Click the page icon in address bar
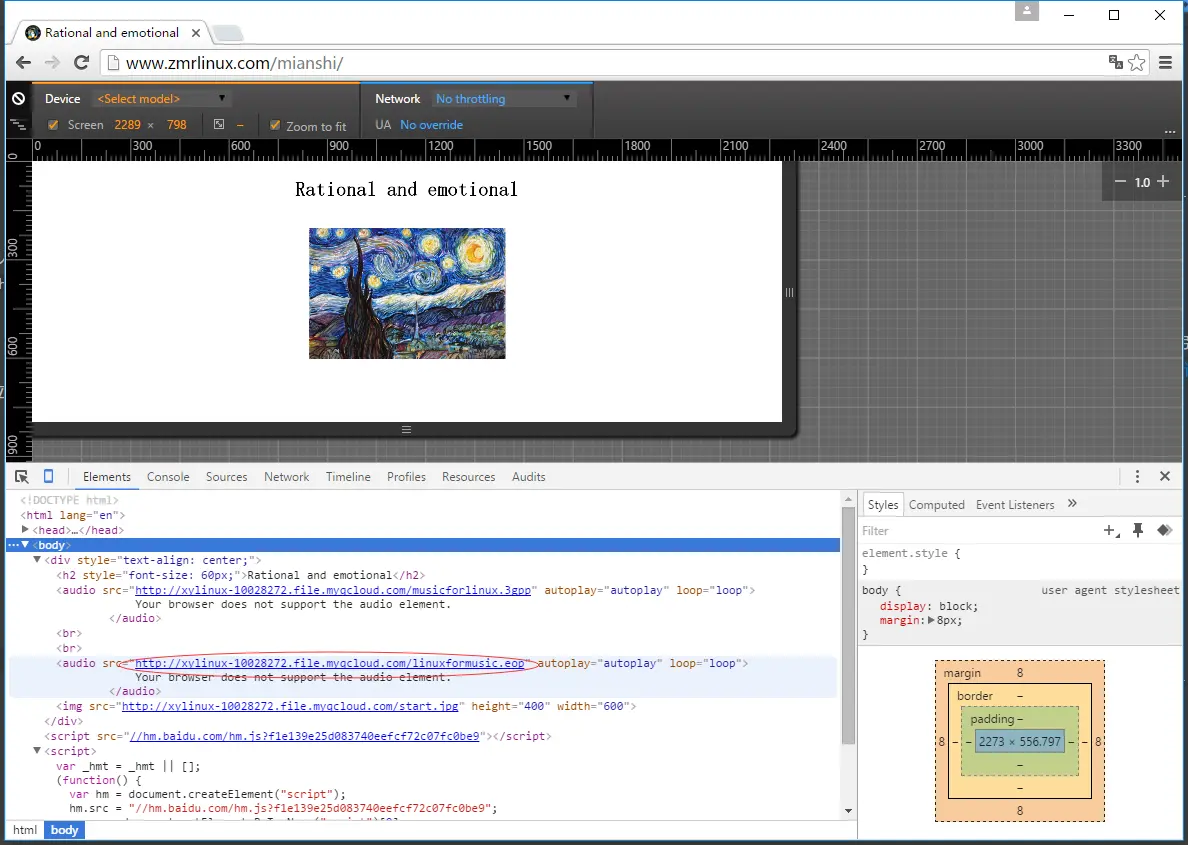1188x845 pixels. coord(113,63)
